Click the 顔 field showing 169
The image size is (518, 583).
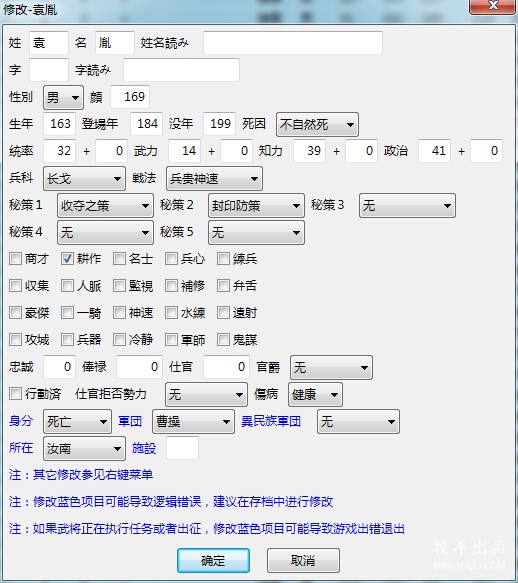[x=130, y=97]
